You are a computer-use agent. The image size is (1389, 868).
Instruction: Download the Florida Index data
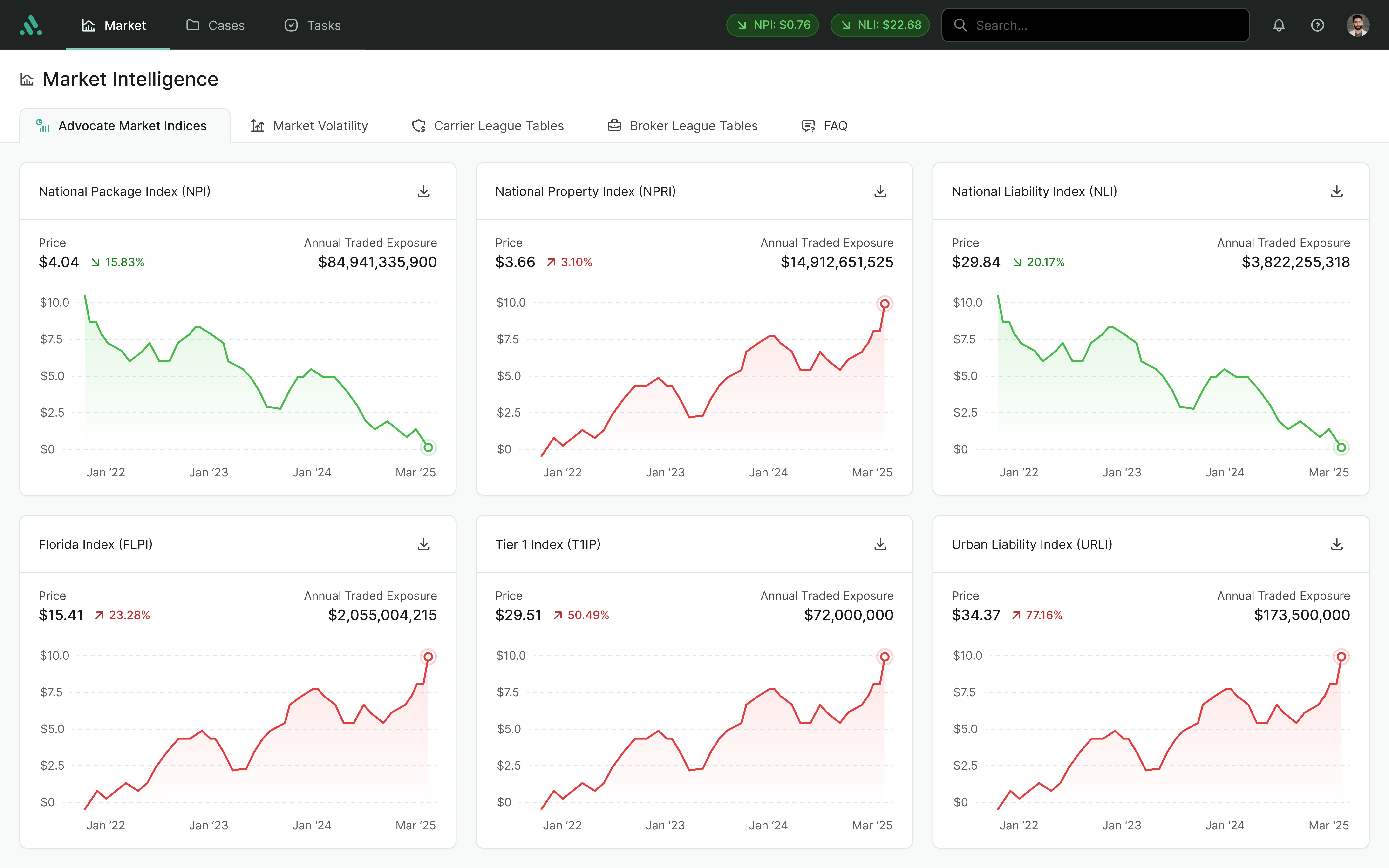tap(424, 544)
